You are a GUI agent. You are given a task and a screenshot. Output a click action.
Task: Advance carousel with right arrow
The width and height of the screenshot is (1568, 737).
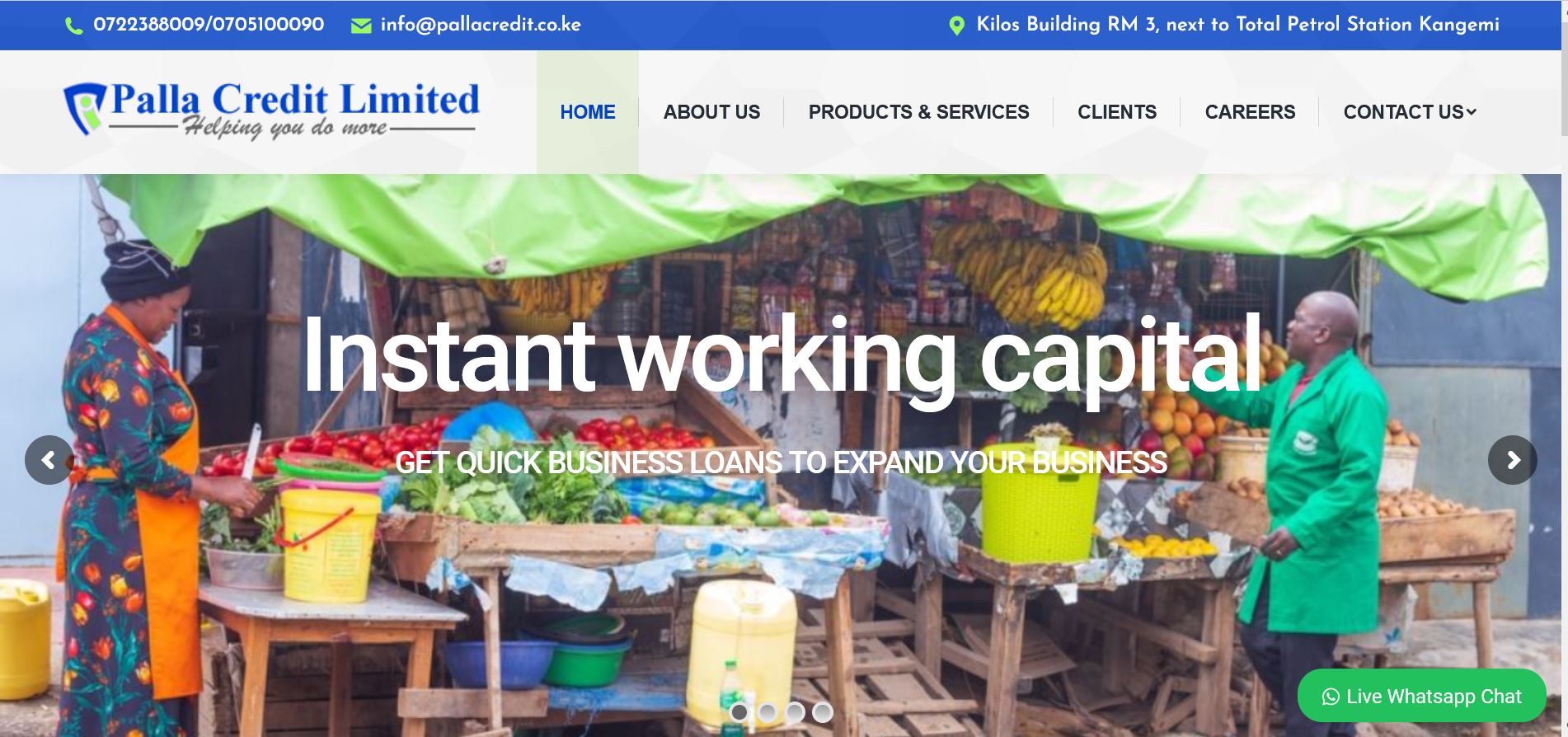(1512, 460)
